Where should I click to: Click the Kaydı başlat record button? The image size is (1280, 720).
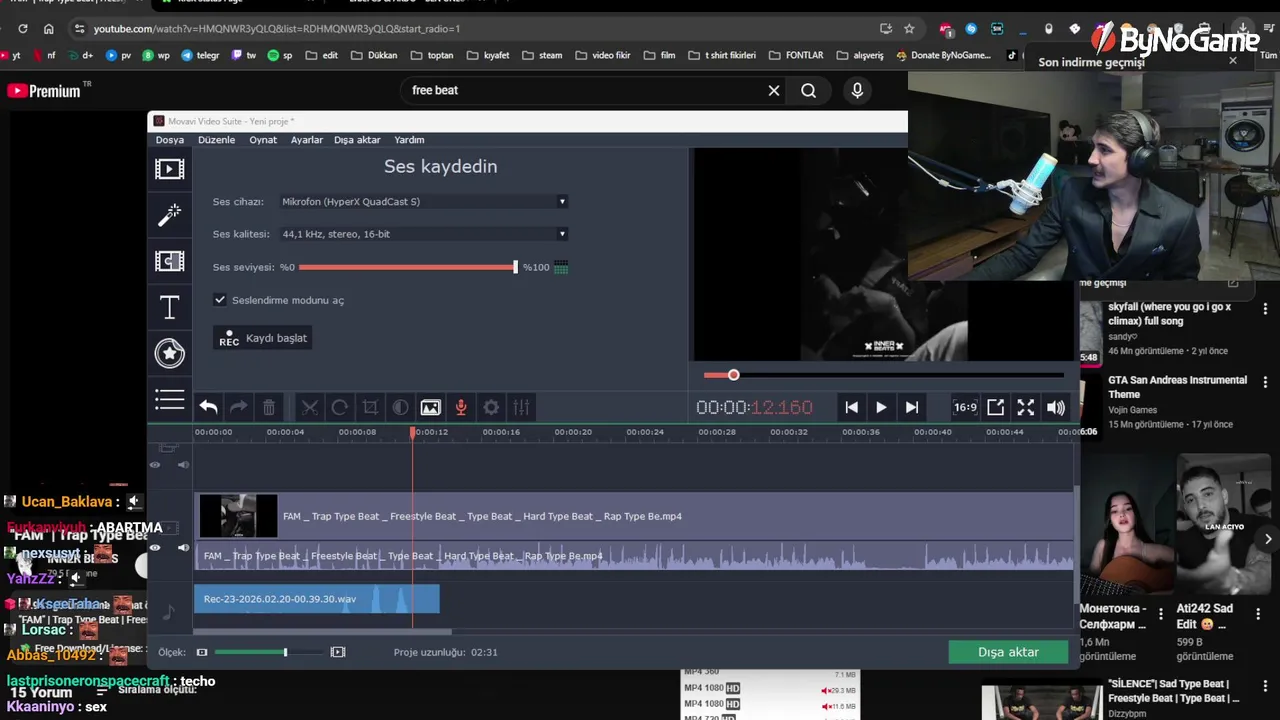click(264, 338)
